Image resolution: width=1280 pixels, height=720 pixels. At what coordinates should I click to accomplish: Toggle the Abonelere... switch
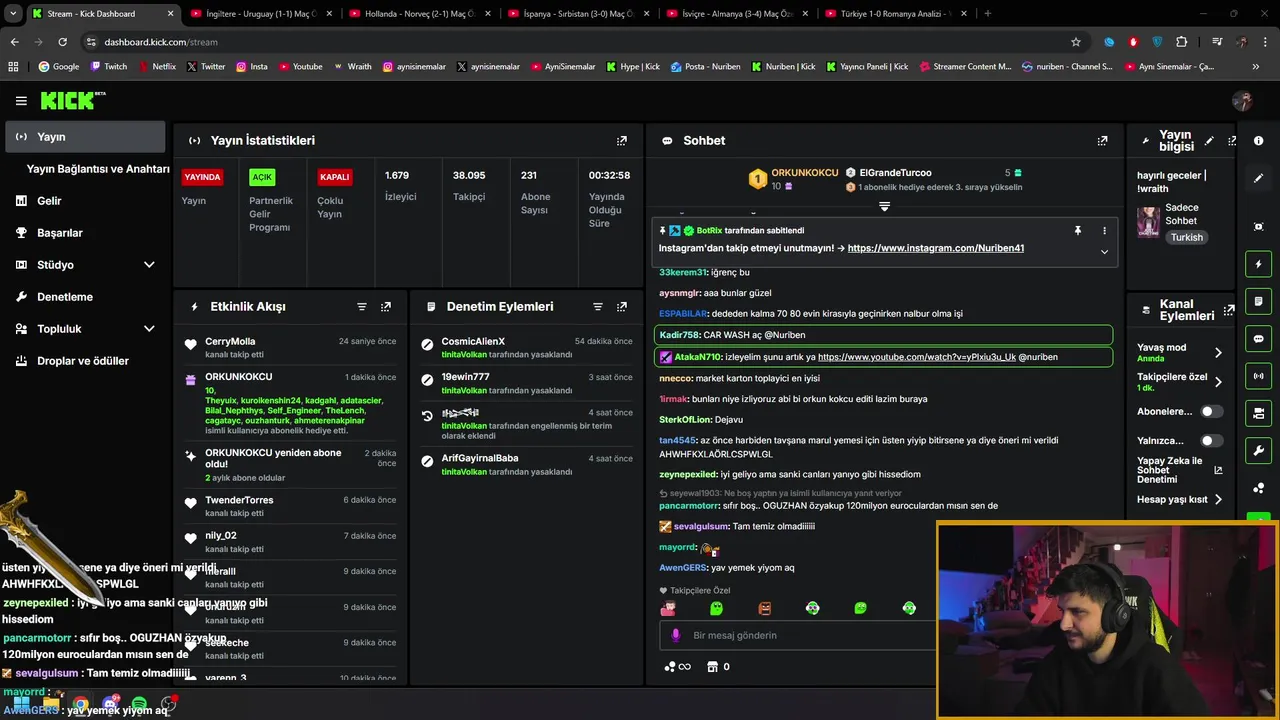[x=1211, y=411]
